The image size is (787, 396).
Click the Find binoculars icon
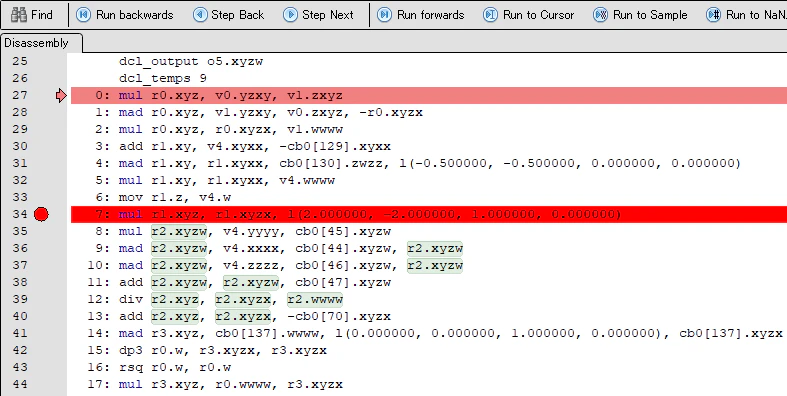coord(19,15)
